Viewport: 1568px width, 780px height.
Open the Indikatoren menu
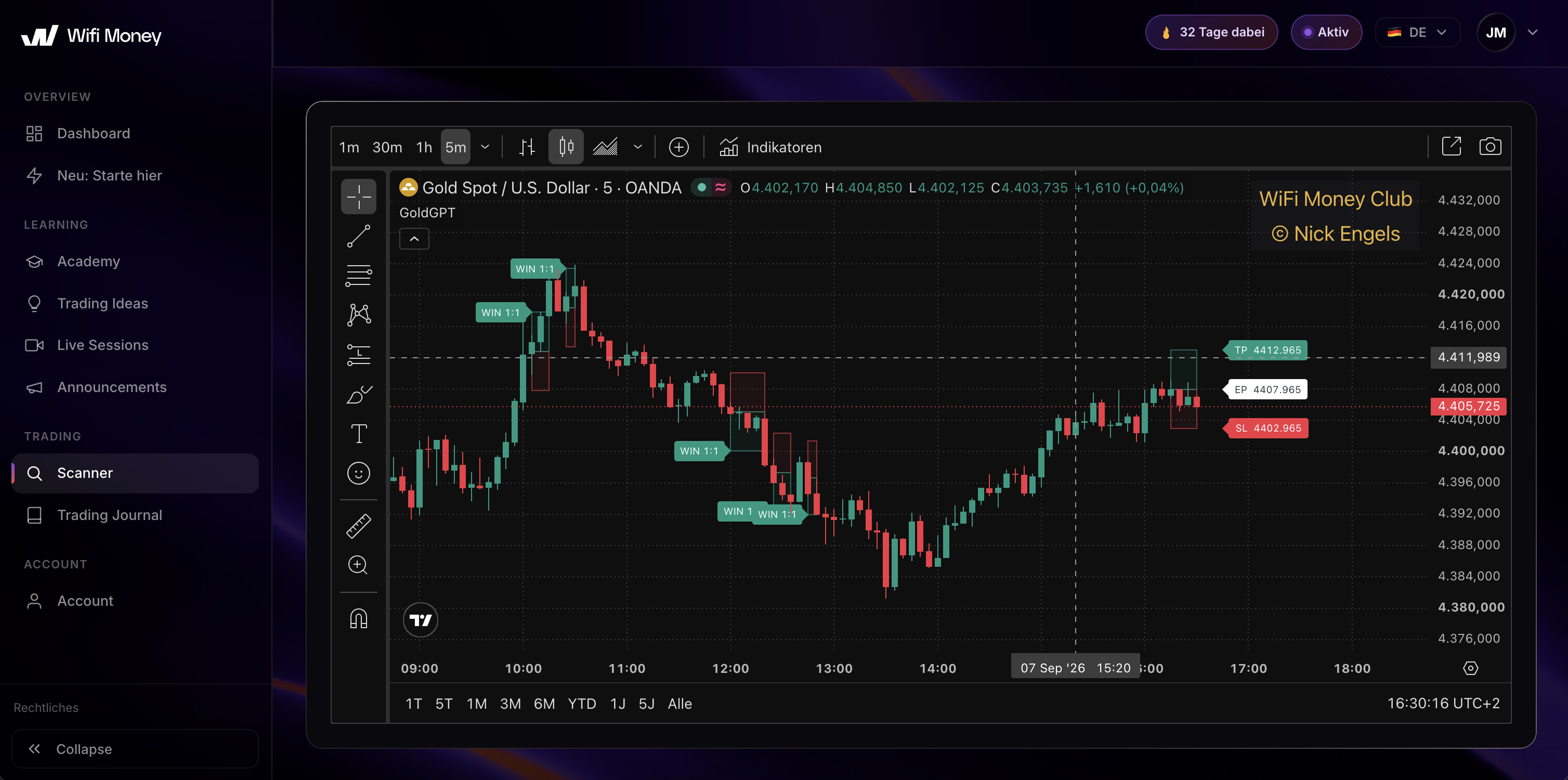click(770, 147)
